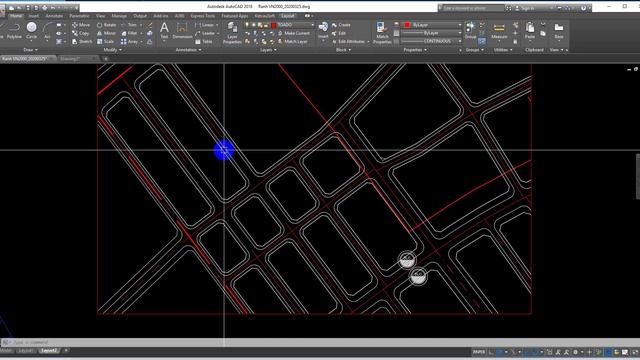Screen dimensions: 640x360
Task: Open the Home ribbon tab
Action: (x=16, y=16)
